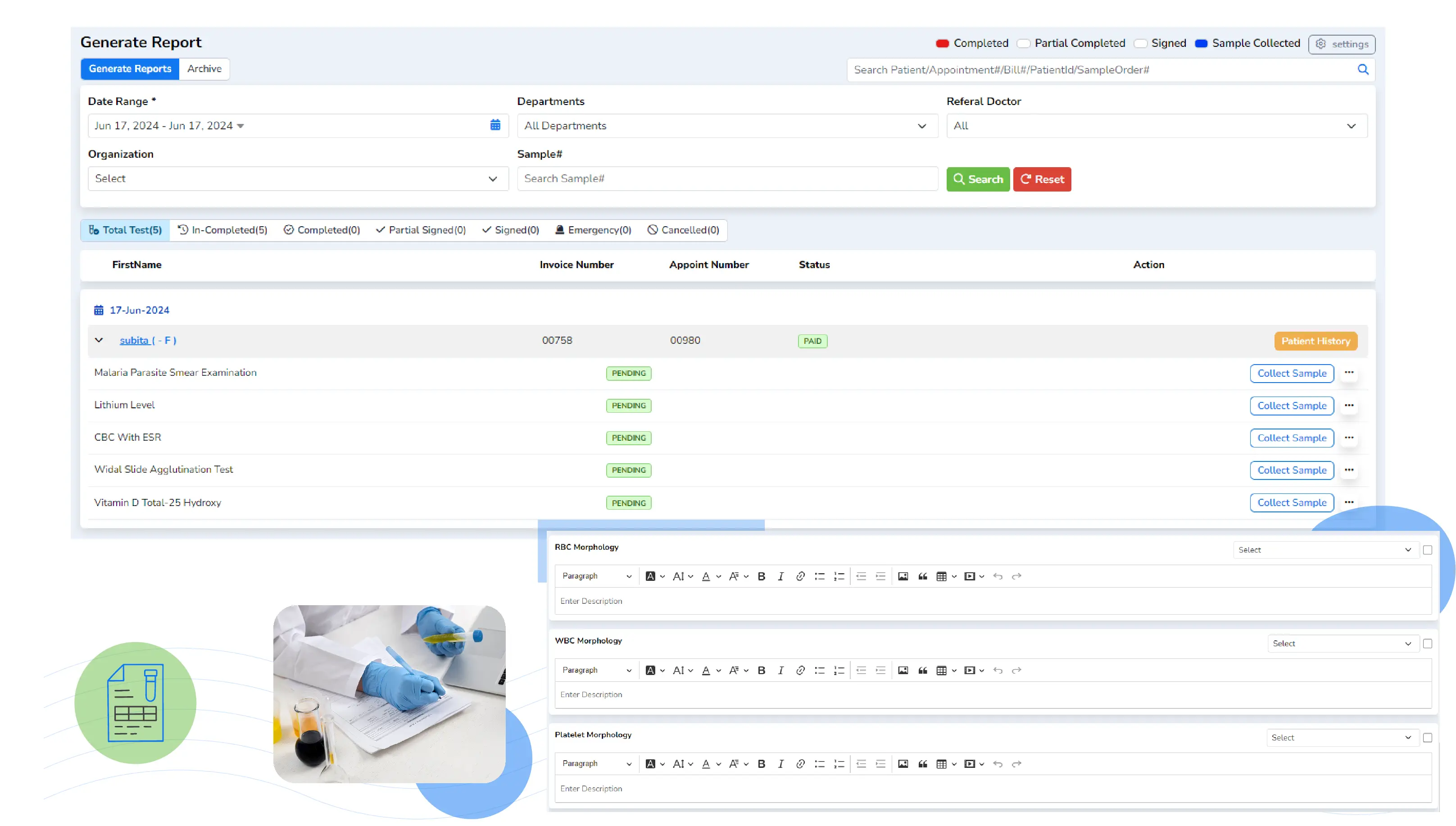This screenshot has height=826, width=1456.
Task: Open more options for Malaria Parasite Smear Examination
Action: 1349,373
